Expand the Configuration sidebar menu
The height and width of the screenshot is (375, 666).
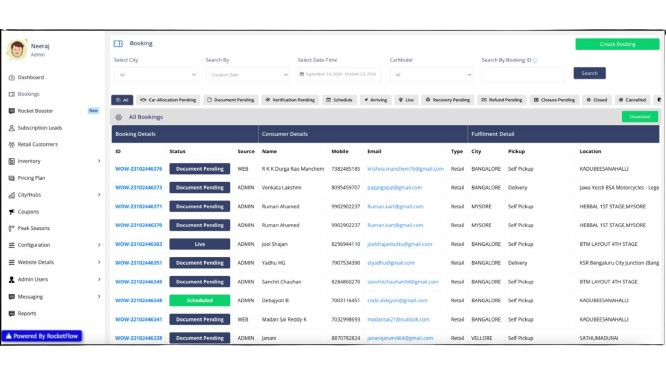coord(55,245)
